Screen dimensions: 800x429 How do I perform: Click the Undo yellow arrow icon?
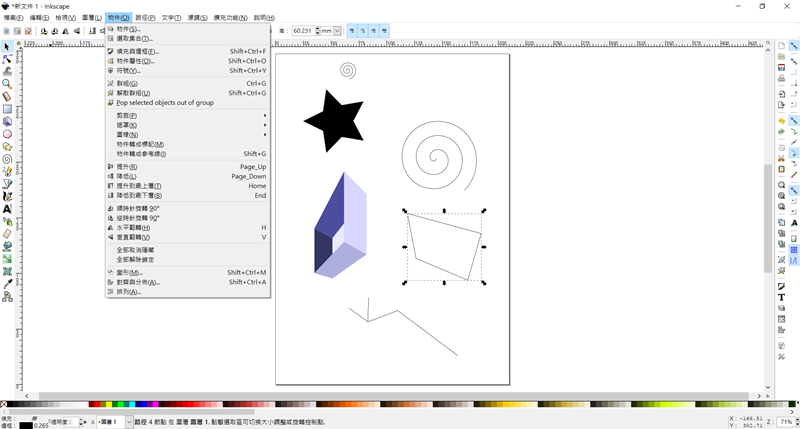tap(781, 120)
